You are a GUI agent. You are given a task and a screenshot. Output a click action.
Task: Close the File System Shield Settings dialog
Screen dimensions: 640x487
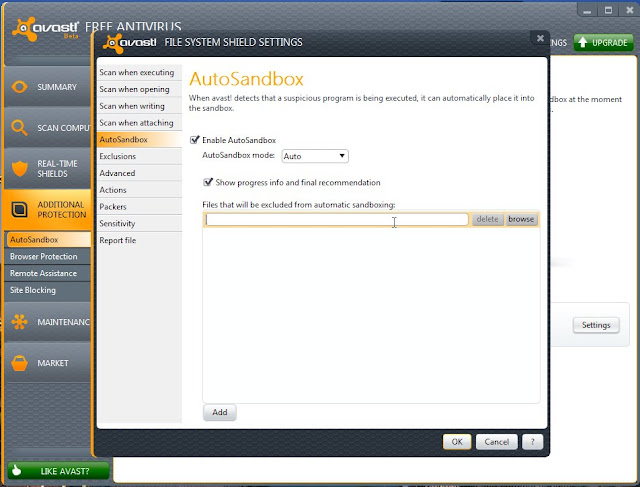540,38
